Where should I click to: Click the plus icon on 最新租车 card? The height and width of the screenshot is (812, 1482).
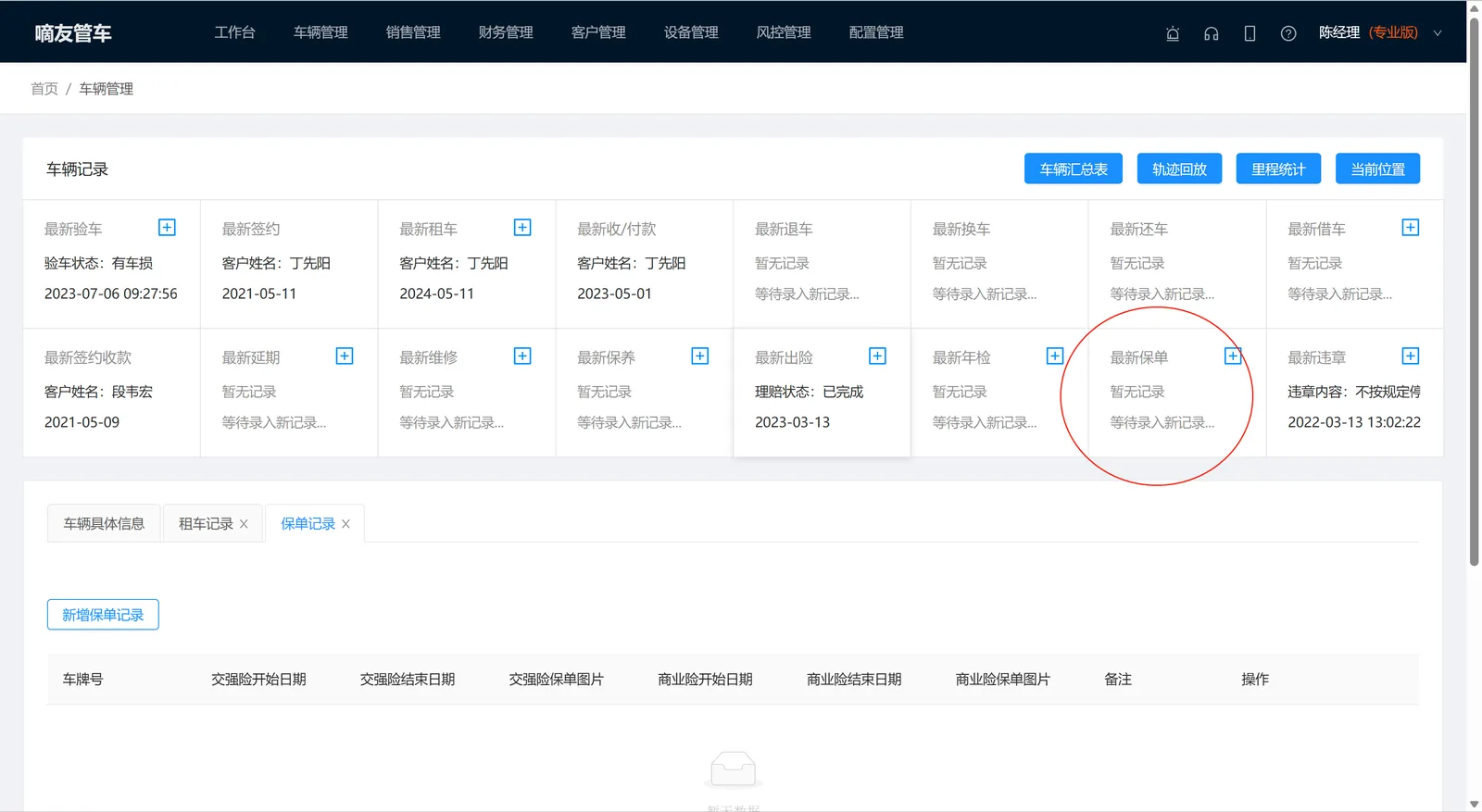tap(522, 228)
